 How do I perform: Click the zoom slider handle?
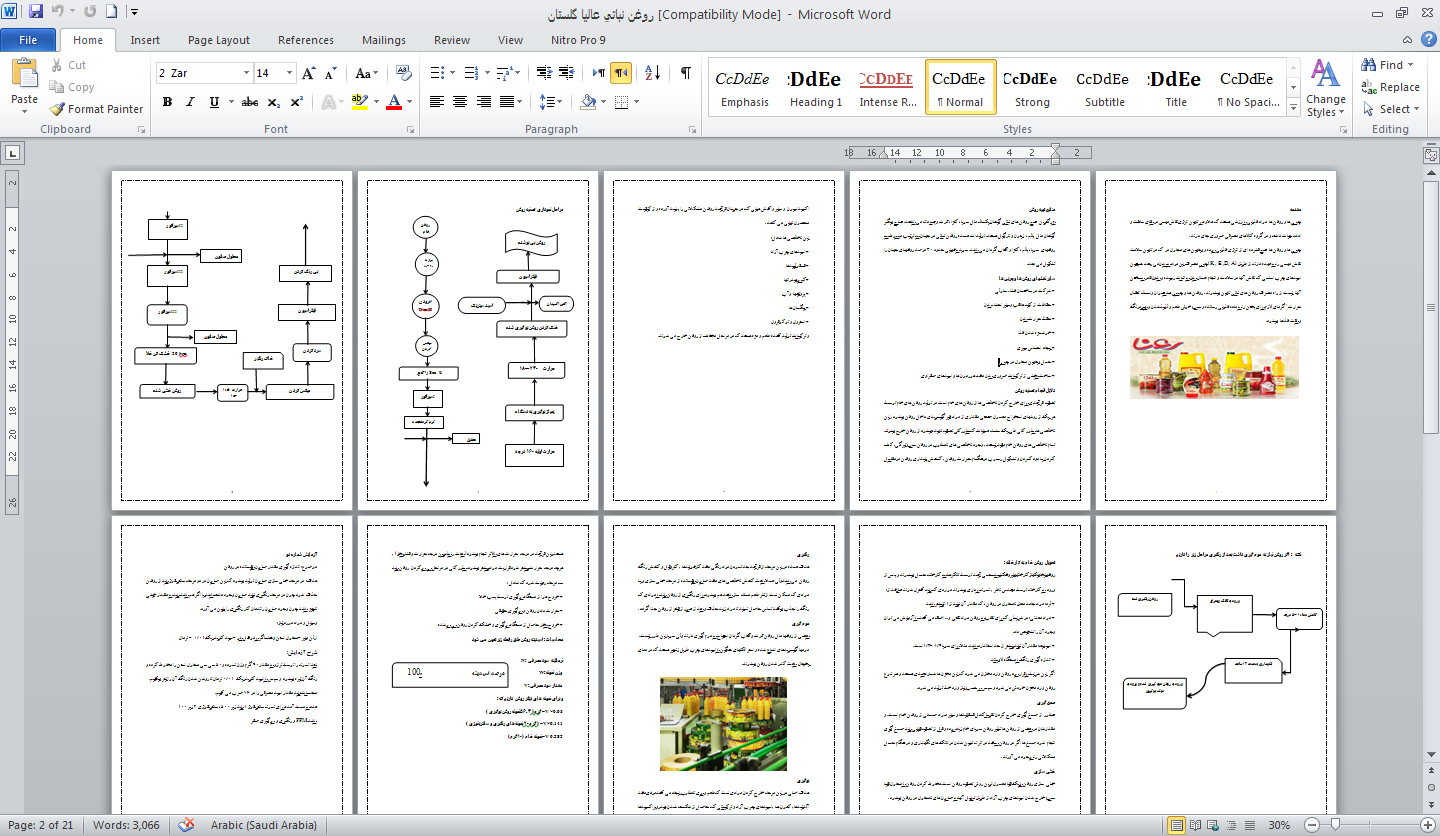coord(1336,825)
